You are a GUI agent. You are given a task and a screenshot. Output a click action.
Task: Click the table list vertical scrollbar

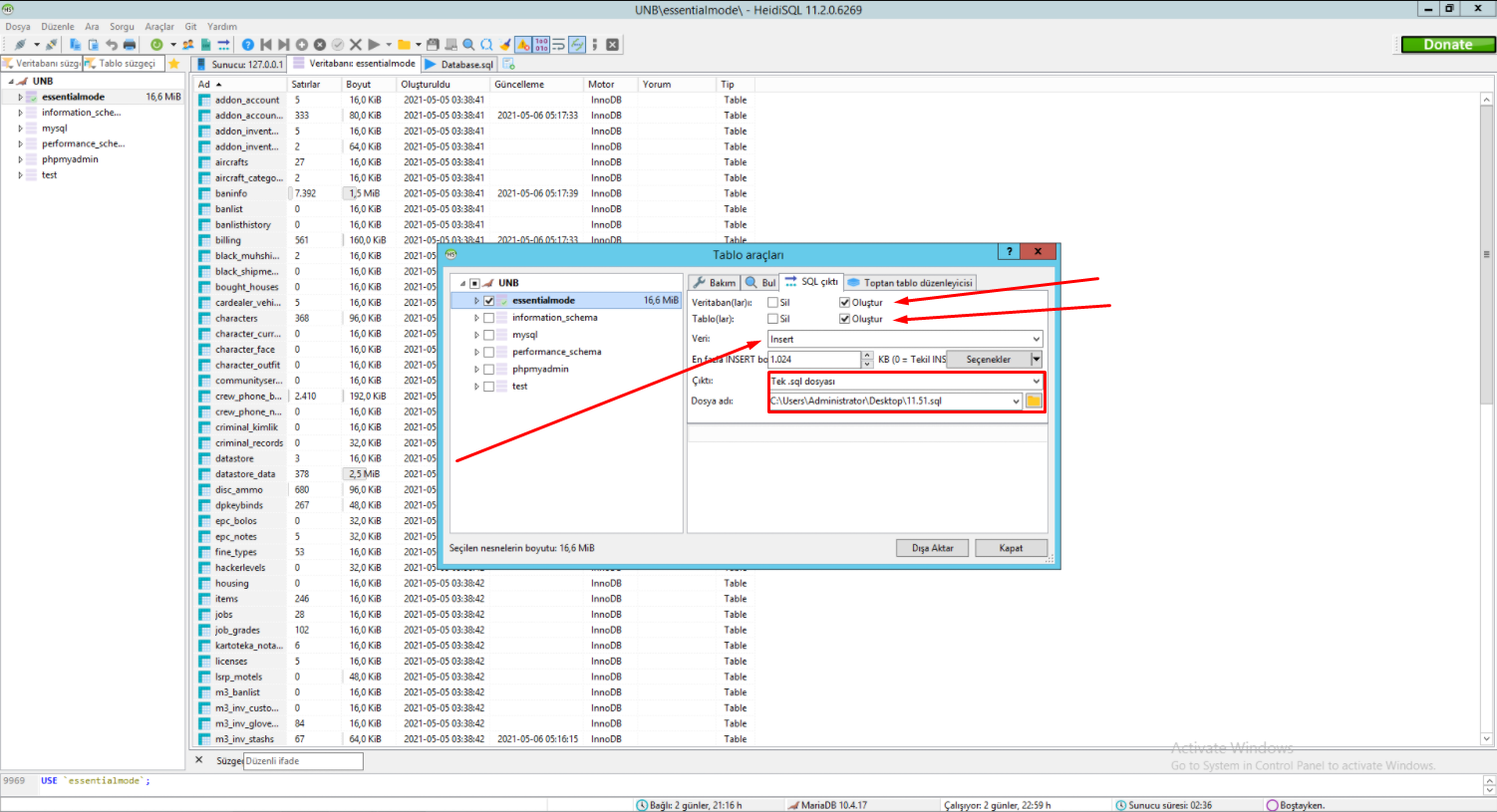[1486, 418]
